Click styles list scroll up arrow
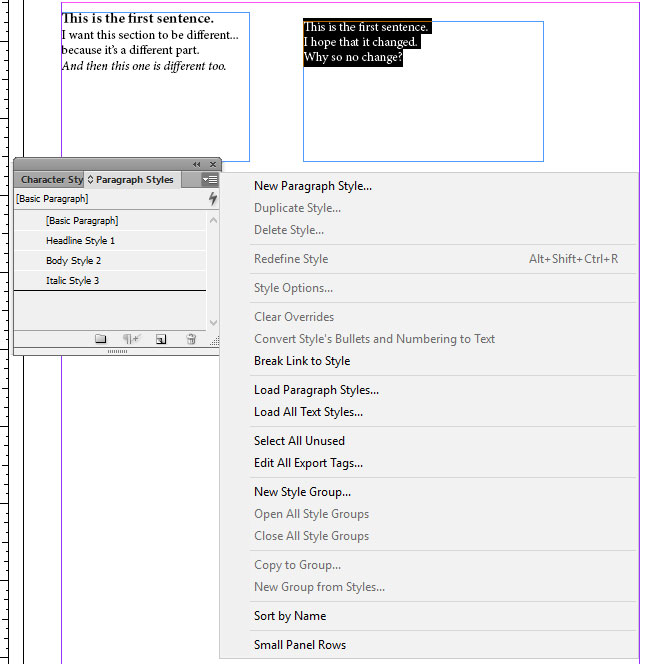 [213, 220]
